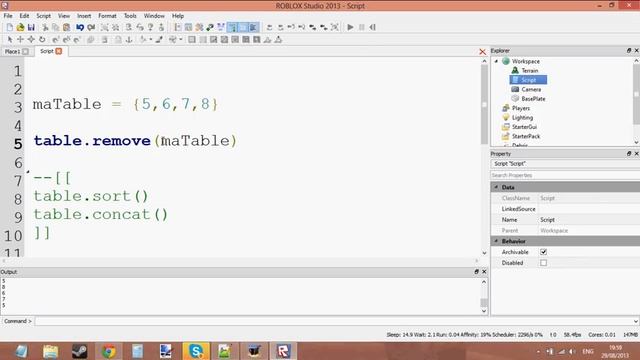Click the Play triangle to run the game
This screenshot has height=360, width=640.
[350, 27]
